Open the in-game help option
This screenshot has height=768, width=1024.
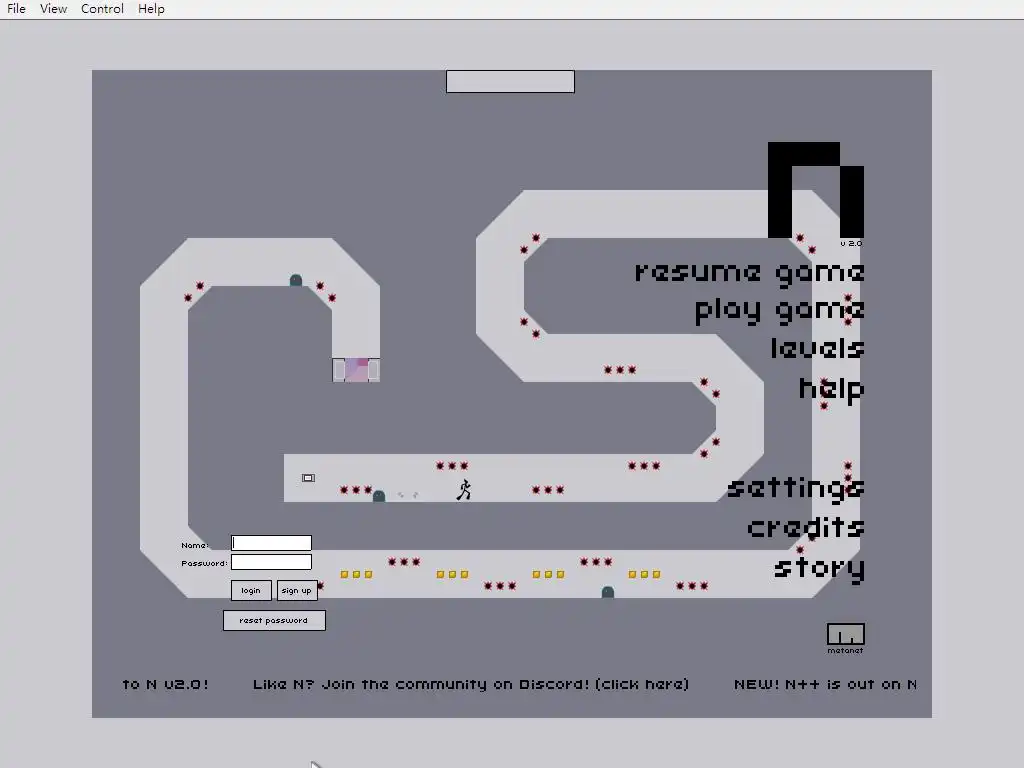click(x=832, y=389)
